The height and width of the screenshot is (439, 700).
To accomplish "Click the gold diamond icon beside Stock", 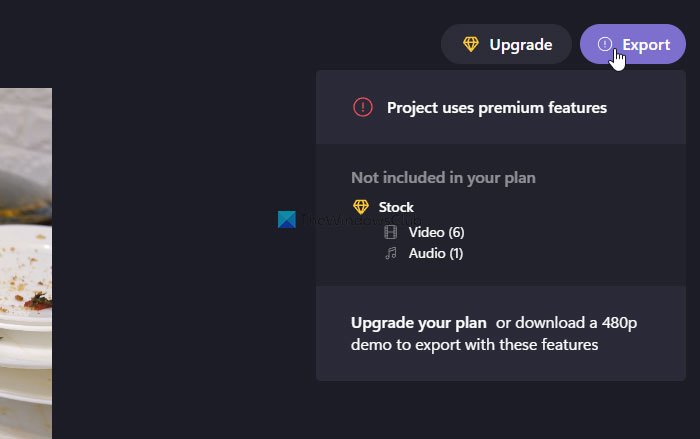I will 362,207.
